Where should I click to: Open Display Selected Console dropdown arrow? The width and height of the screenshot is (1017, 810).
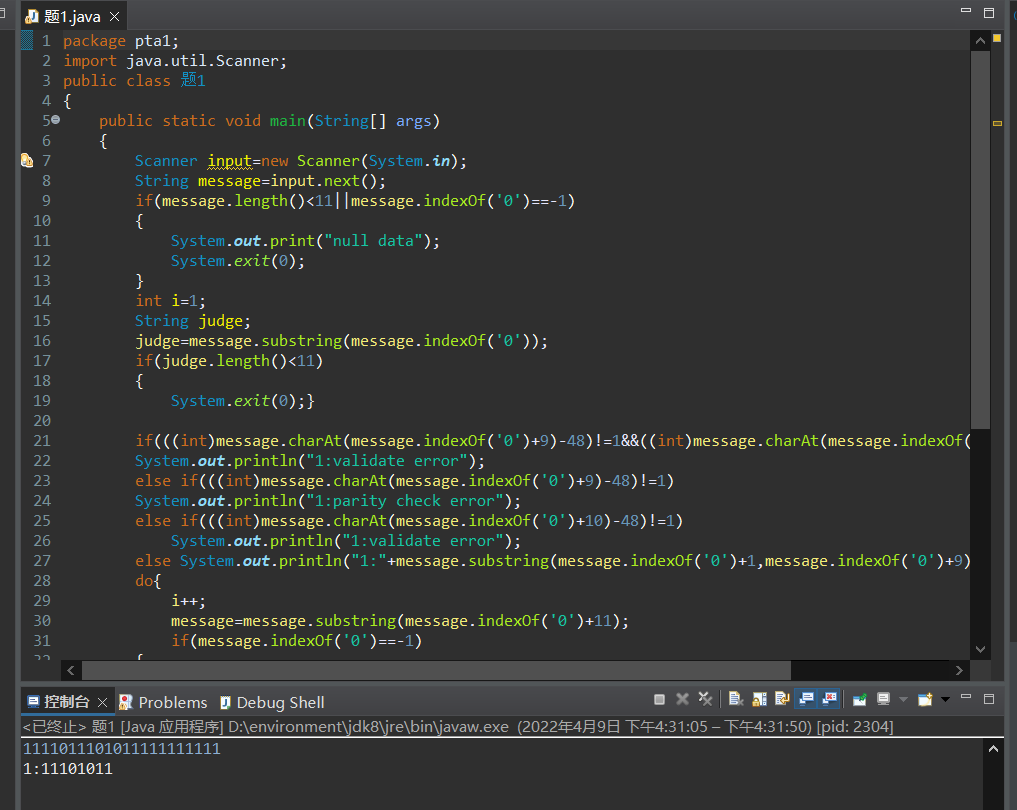coord(903,700)
